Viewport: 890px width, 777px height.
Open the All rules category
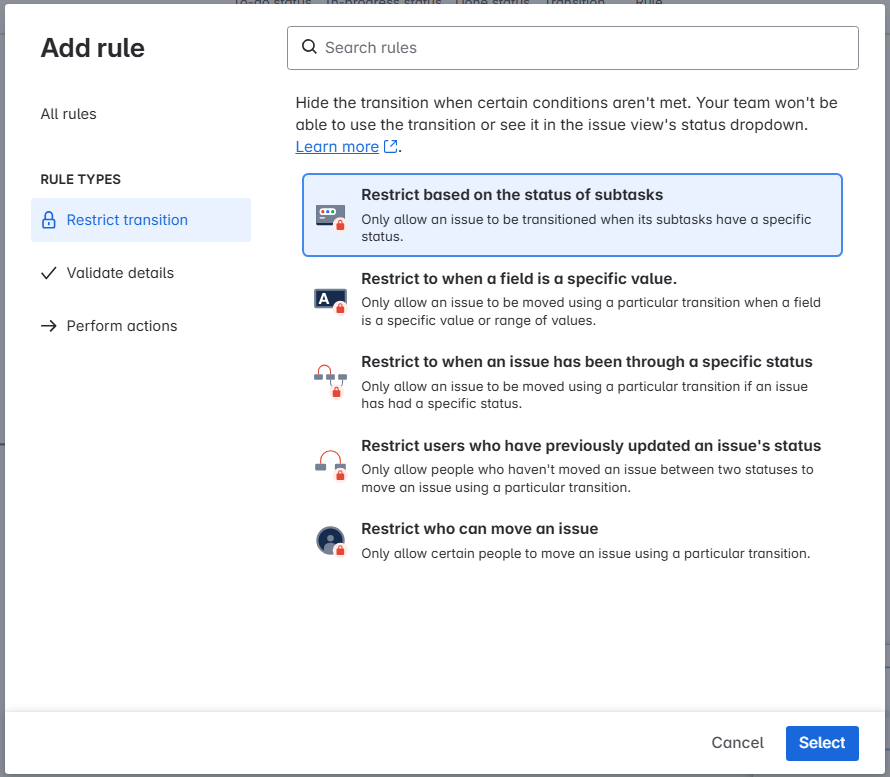68,114
